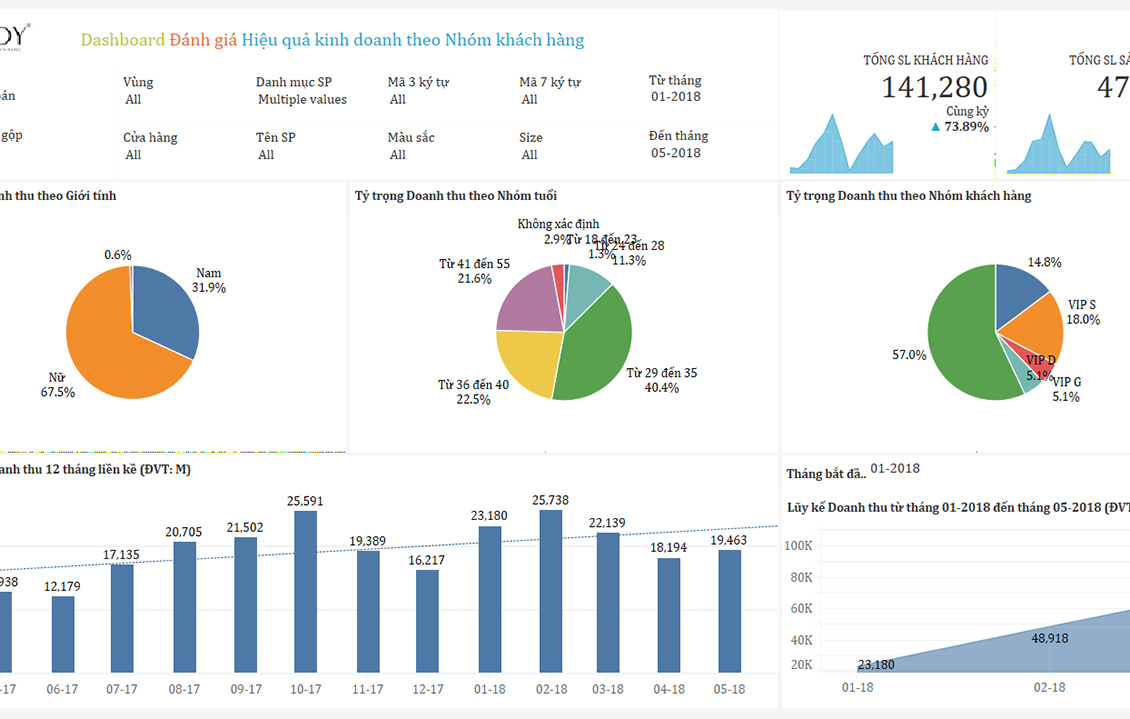The image size is (1130, 719).
Task: Open the Cửa hàng filter dropdown
Action: tap(134, 155)
